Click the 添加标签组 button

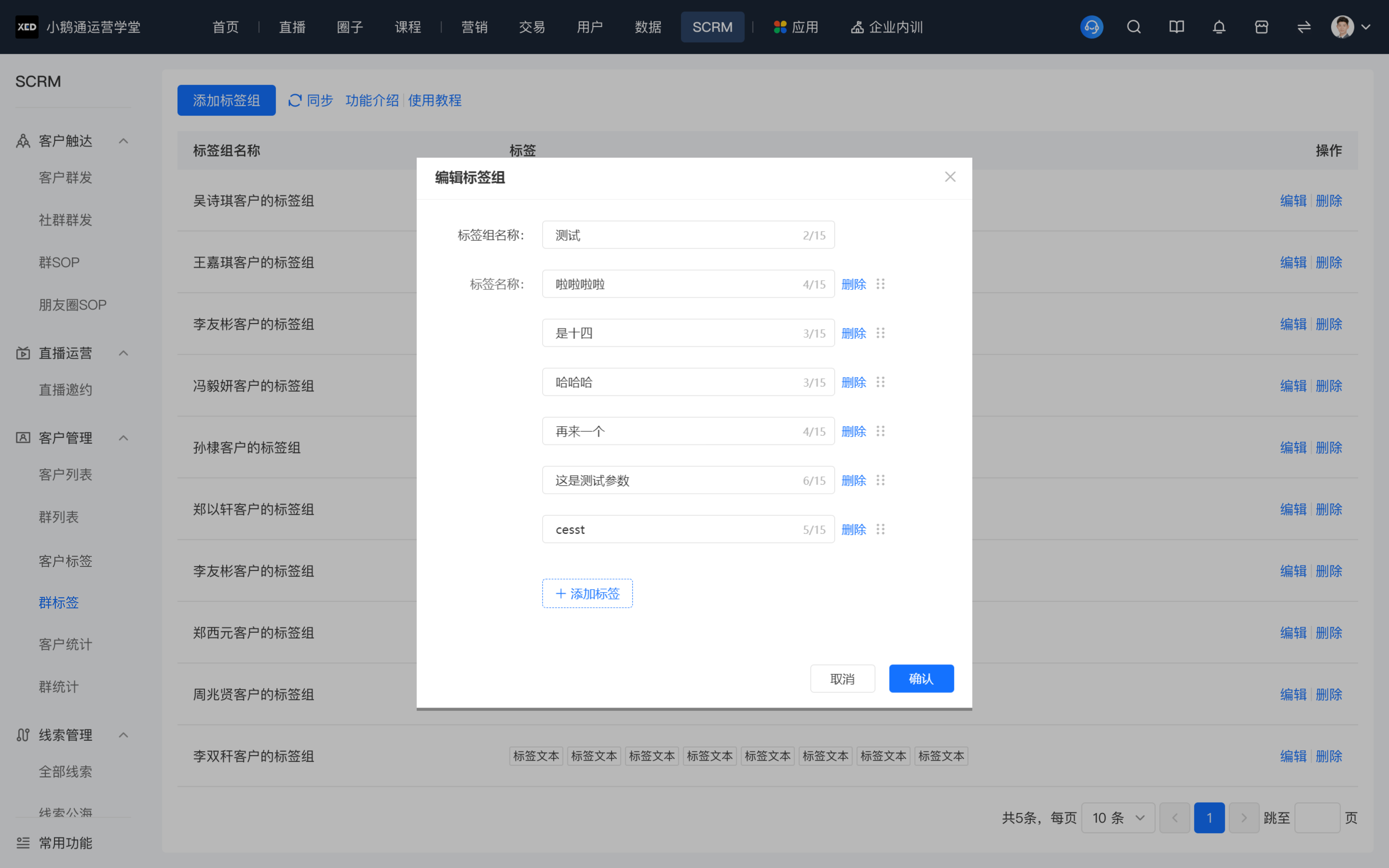tap(226, 101)
